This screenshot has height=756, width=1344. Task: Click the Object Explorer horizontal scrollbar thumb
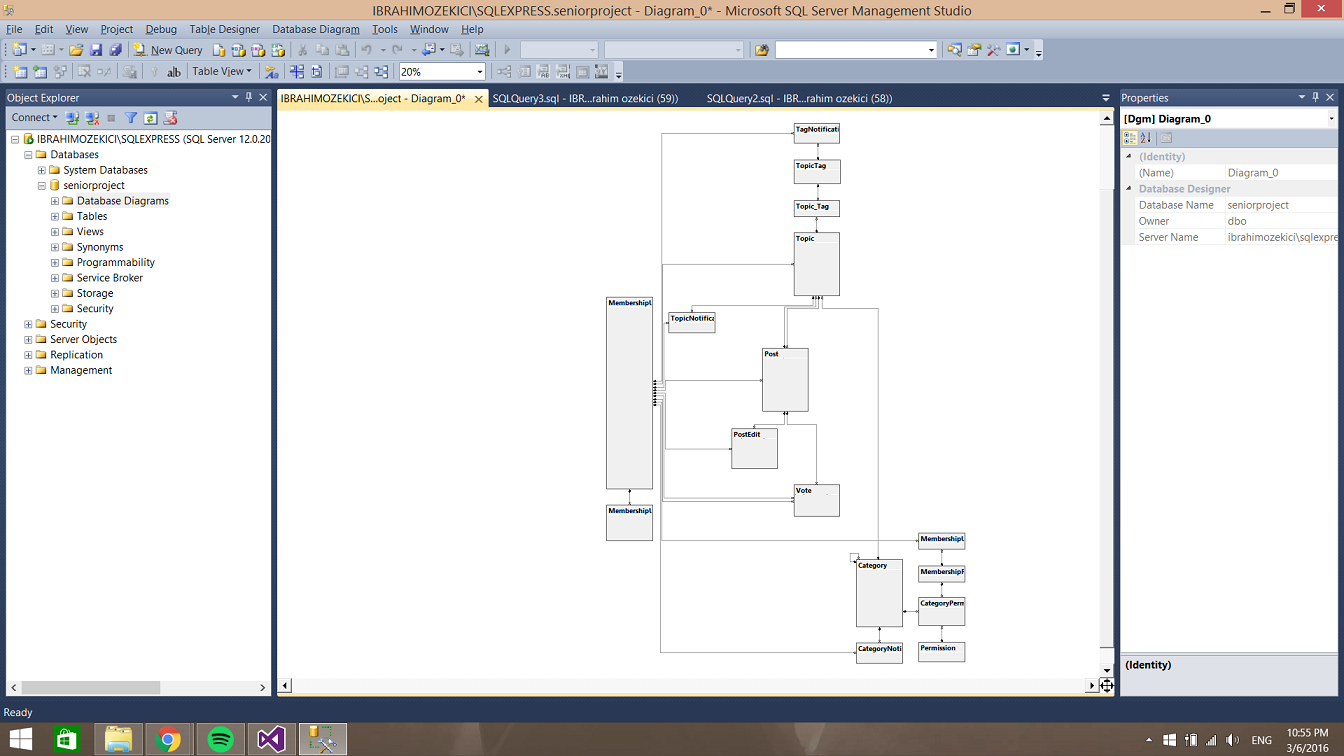point(90,688)
